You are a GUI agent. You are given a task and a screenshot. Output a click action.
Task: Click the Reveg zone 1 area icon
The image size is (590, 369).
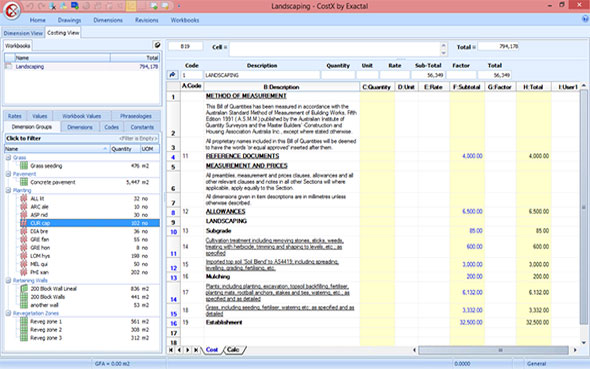pyautogui.click(x=24, y=322)
